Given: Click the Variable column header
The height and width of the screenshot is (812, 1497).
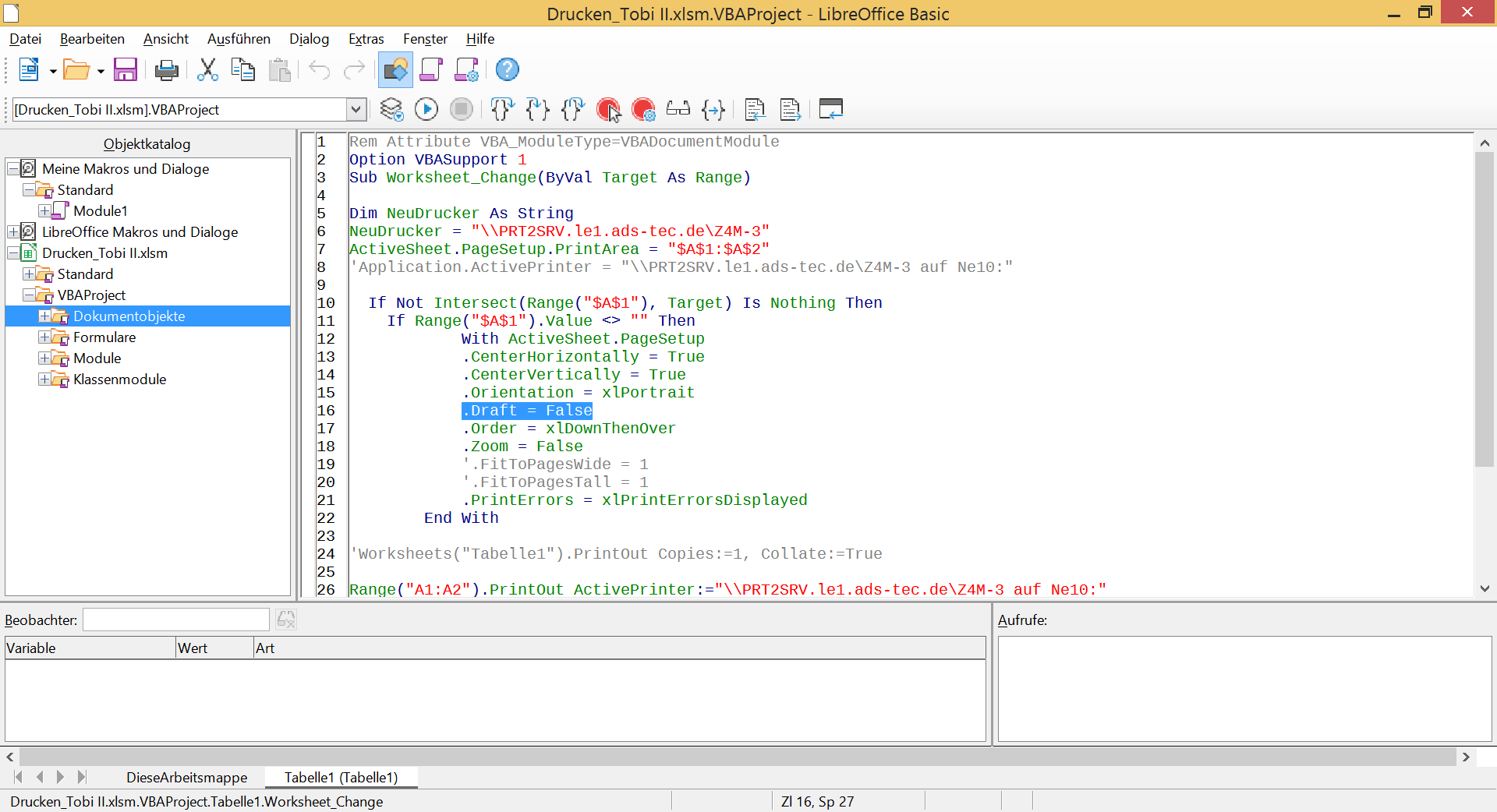Looking at the screenshot, I should coord(90,648).
